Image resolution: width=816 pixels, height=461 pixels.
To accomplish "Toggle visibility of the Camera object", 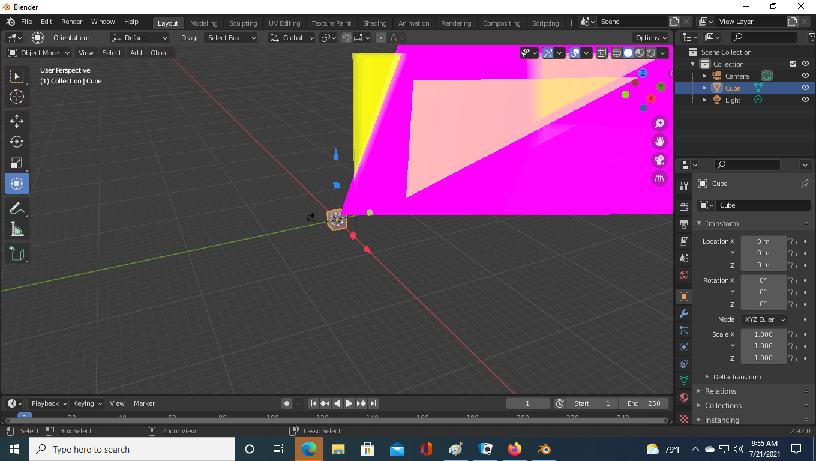I will 805,76.
